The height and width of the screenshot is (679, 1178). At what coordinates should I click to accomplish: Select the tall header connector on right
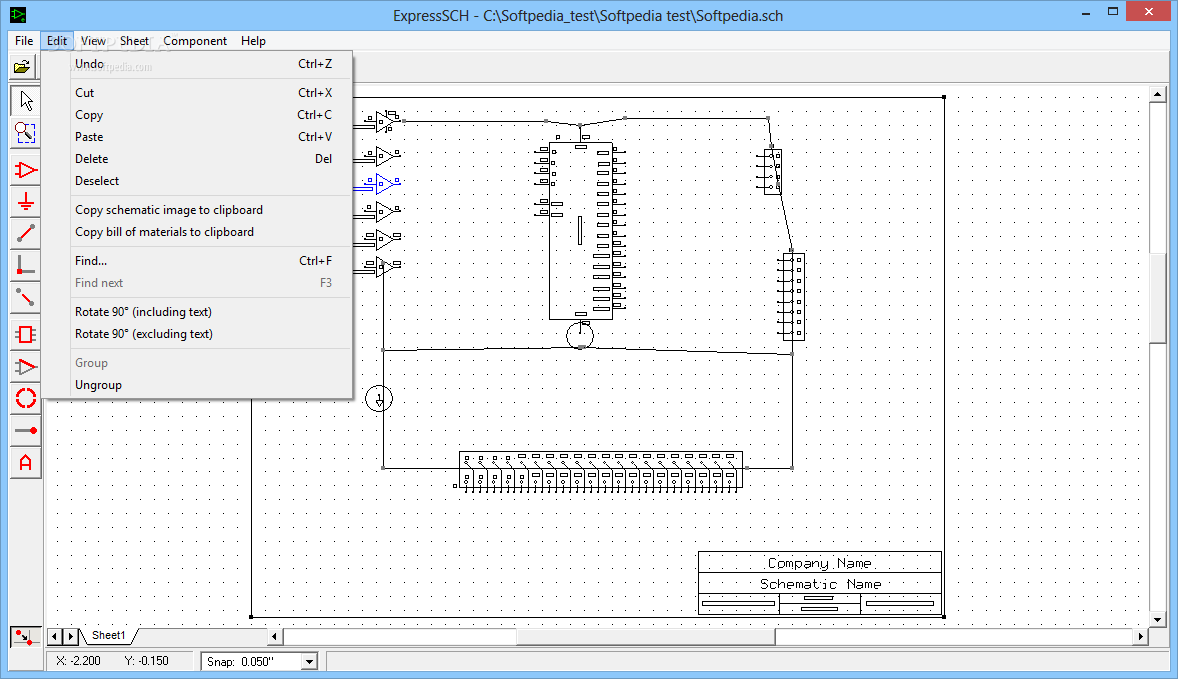(x=793, y=297)
